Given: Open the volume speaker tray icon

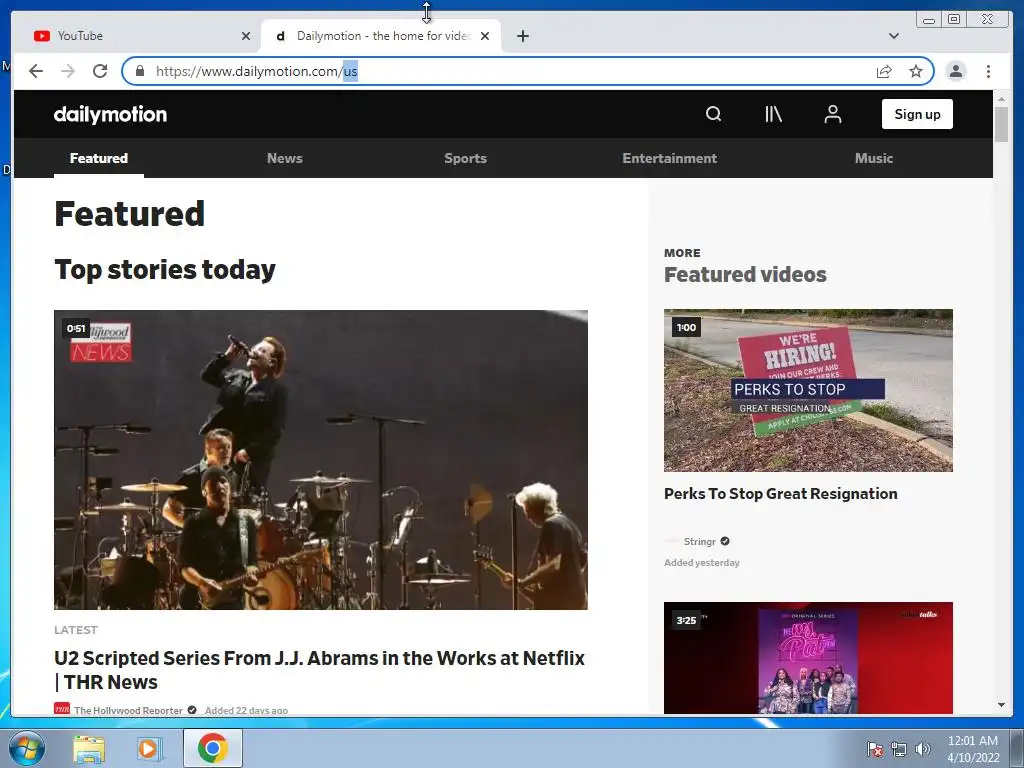Looking at the screenshot, I should [923, 749].
